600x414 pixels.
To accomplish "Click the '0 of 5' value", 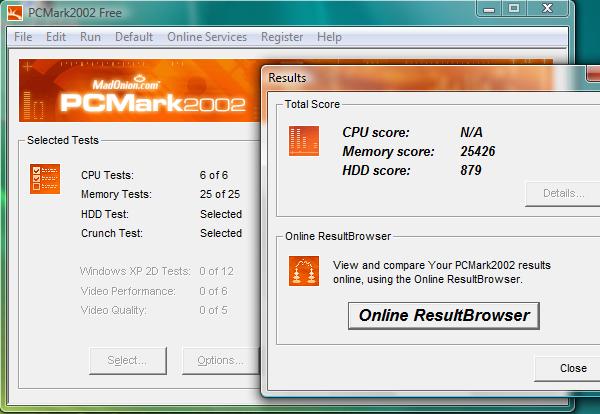I will coord(213,310).
